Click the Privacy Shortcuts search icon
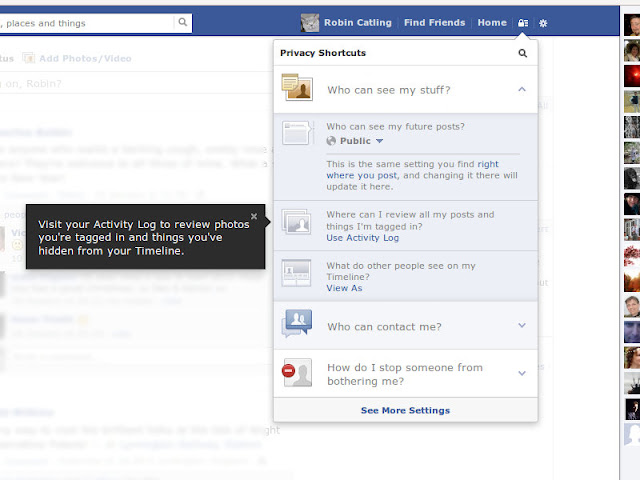Screen dimensions: 640x480 [522, 53]
